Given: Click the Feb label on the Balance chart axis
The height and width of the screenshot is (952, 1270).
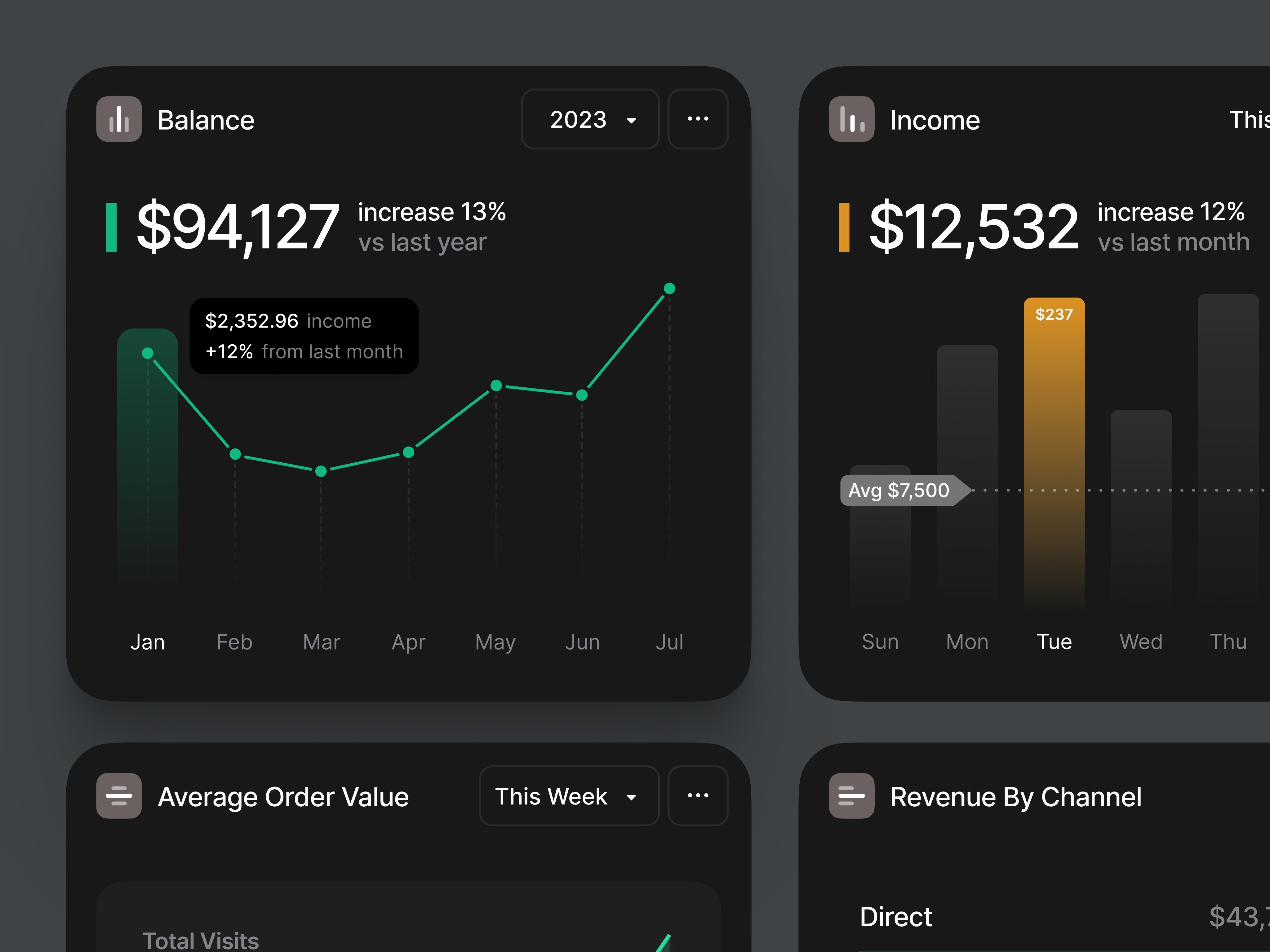Looking at the screenshot, I should coord(234,642).
